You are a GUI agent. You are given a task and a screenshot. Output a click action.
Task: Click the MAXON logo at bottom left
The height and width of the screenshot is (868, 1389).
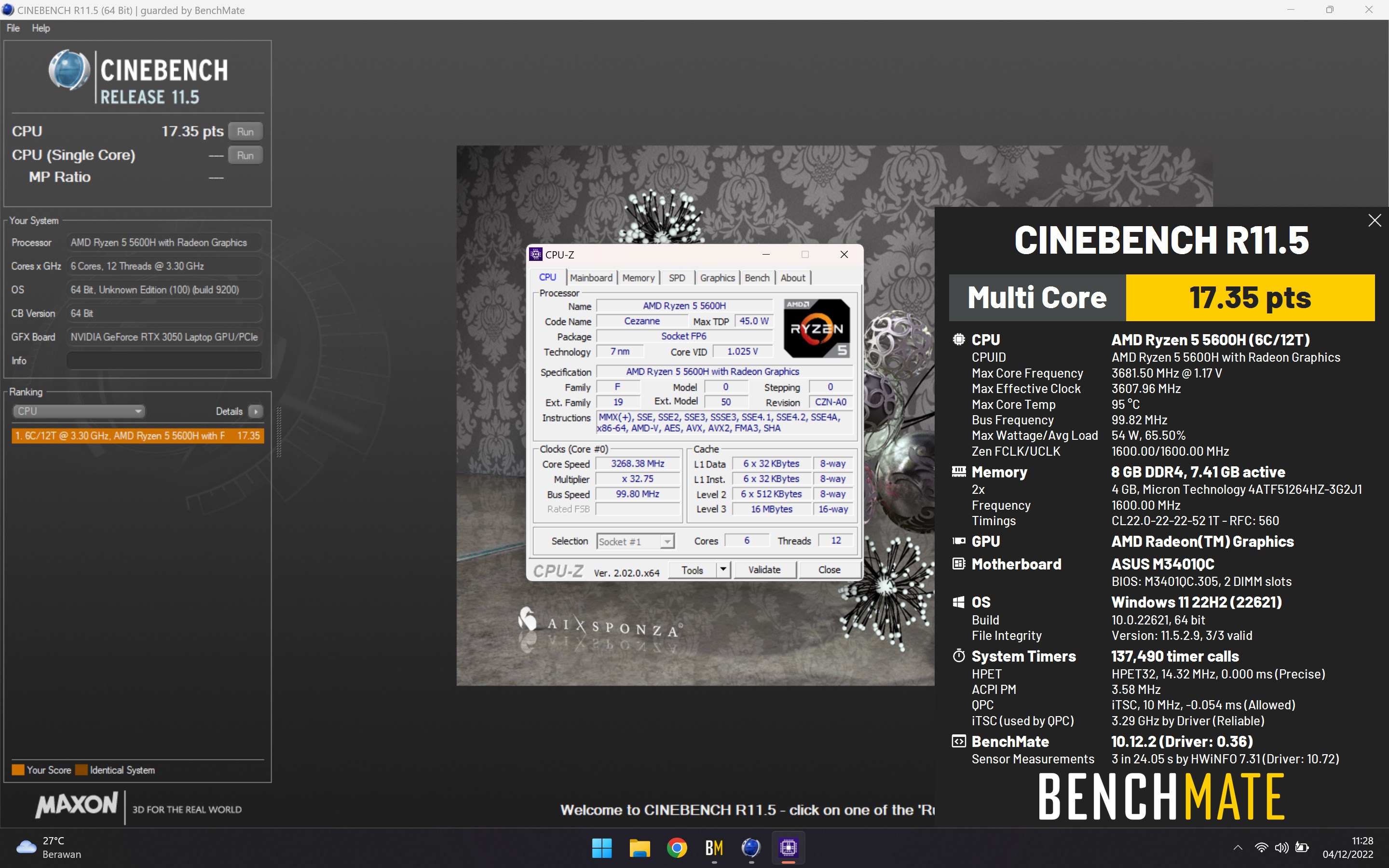pyautogui.click(x=77, y=805)
